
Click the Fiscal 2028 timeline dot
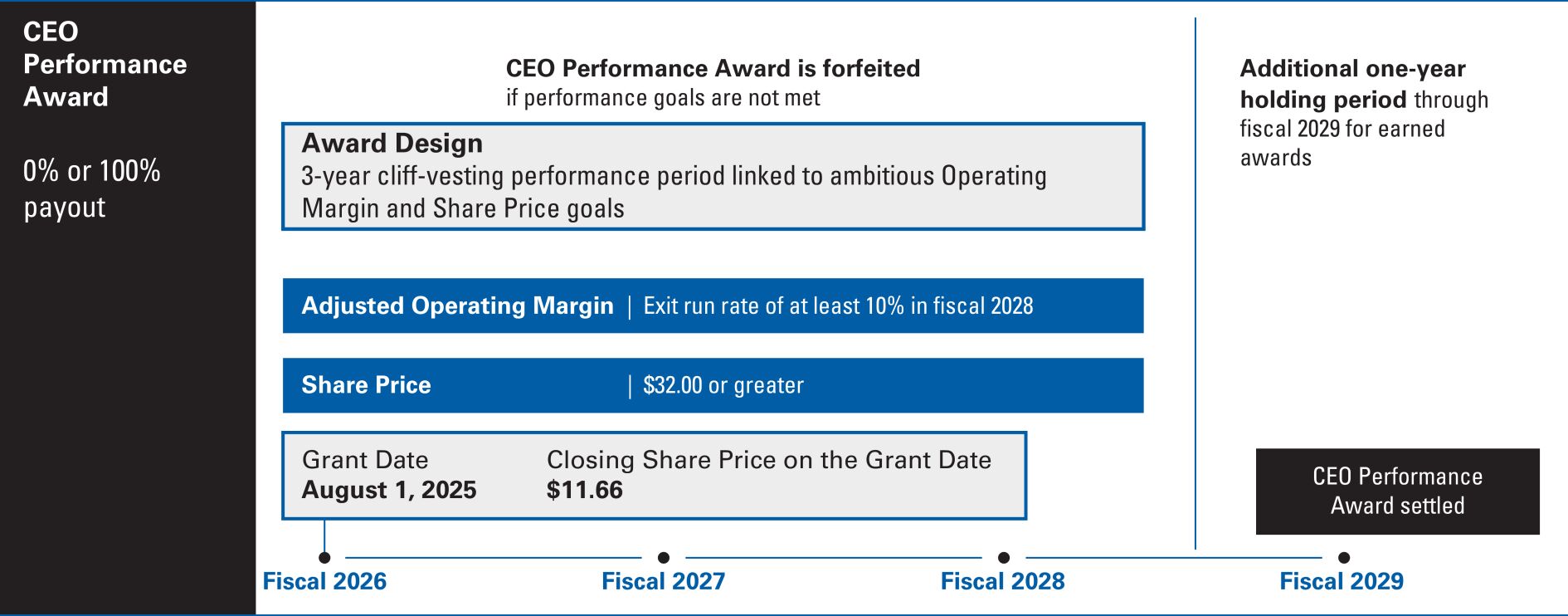tap(1004, 558)
